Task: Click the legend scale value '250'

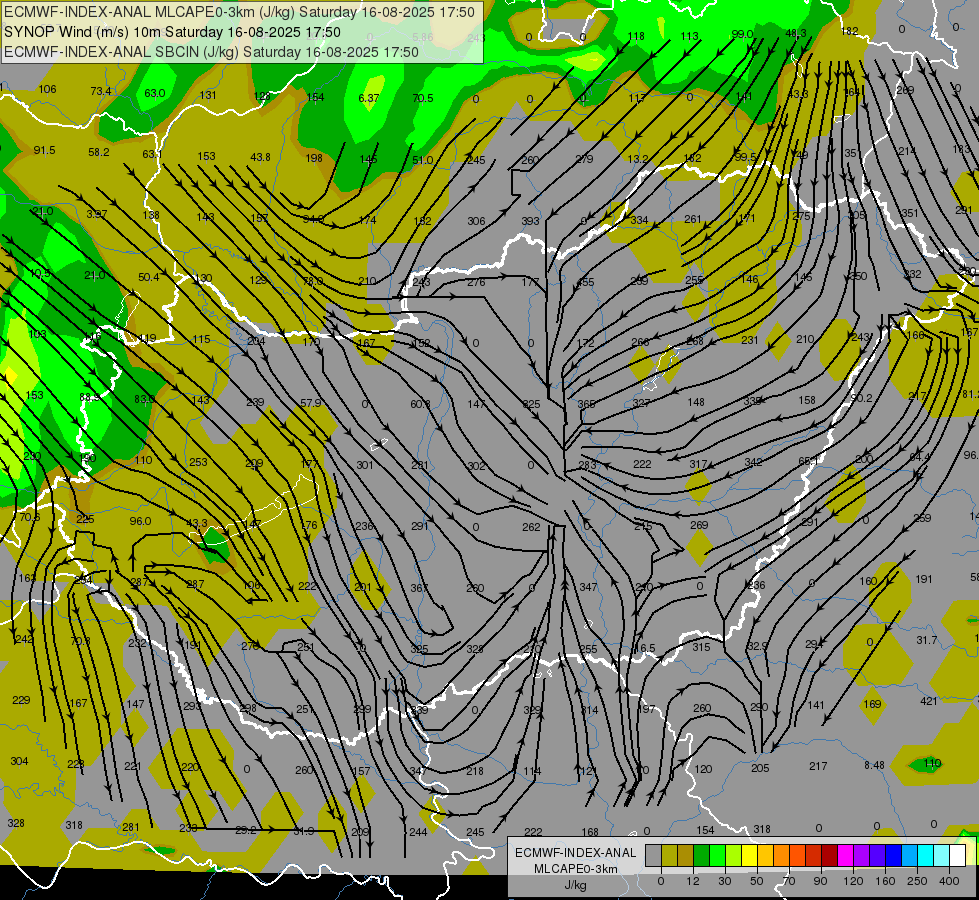Action: point(917,881)
